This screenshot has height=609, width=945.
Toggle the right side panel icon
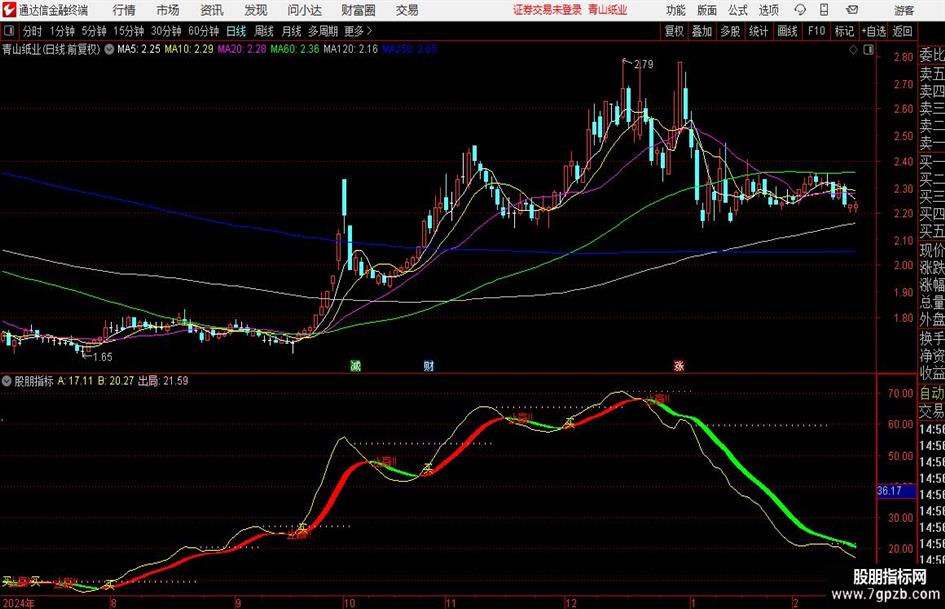[868, 50]
